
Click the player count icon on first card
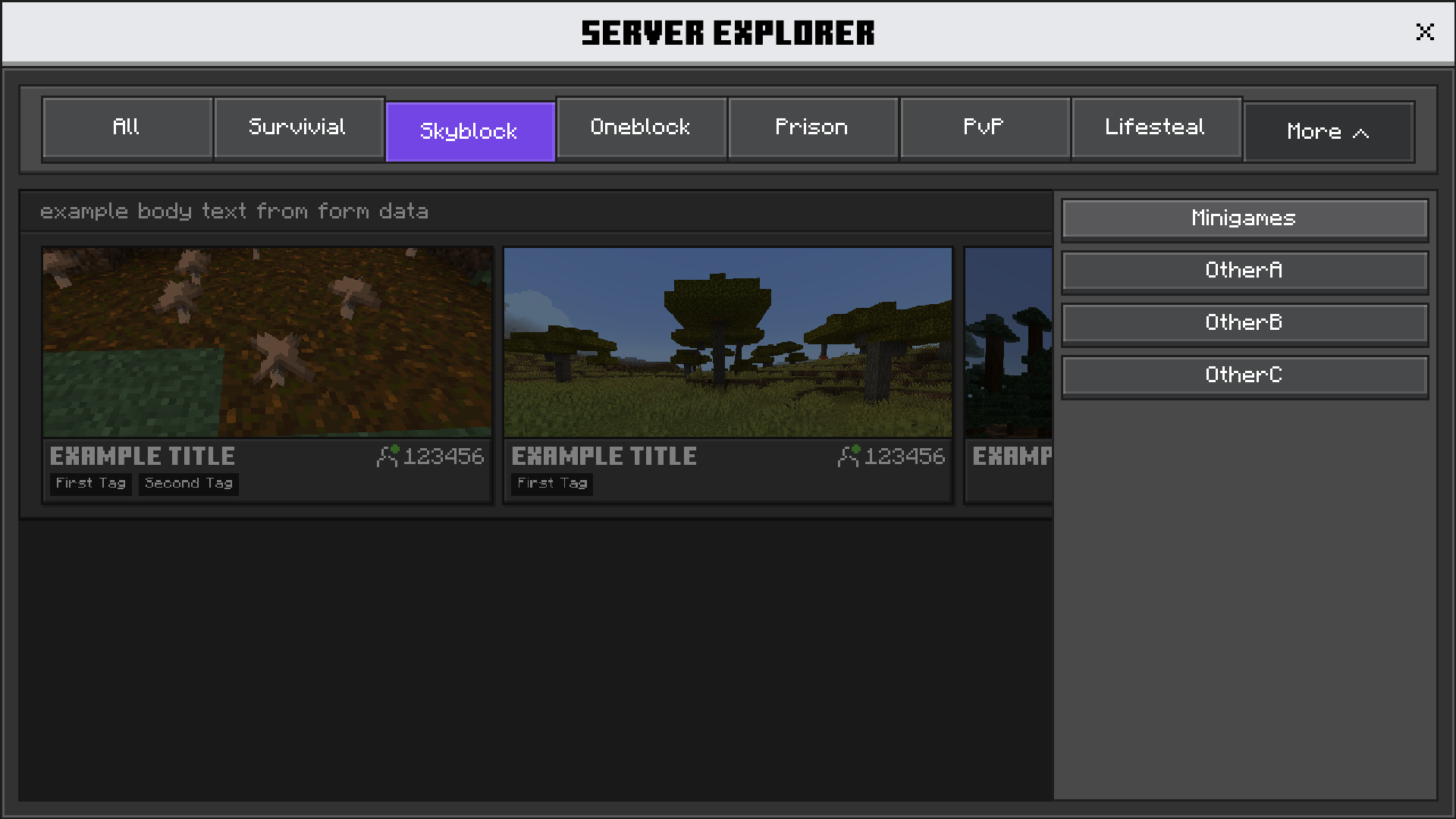(388, 456)
